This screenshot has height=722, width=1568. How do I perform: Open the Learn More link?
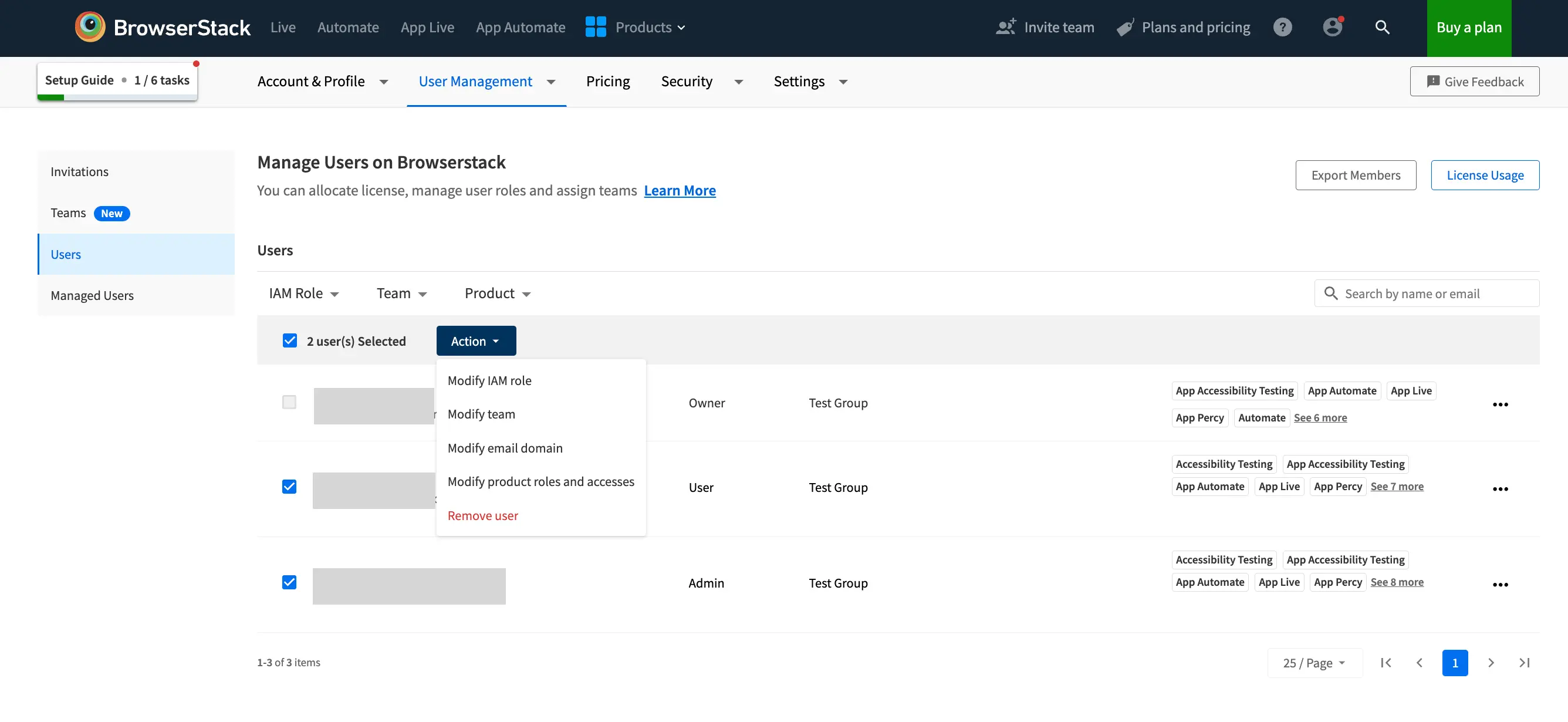click(x=680, y=191)
